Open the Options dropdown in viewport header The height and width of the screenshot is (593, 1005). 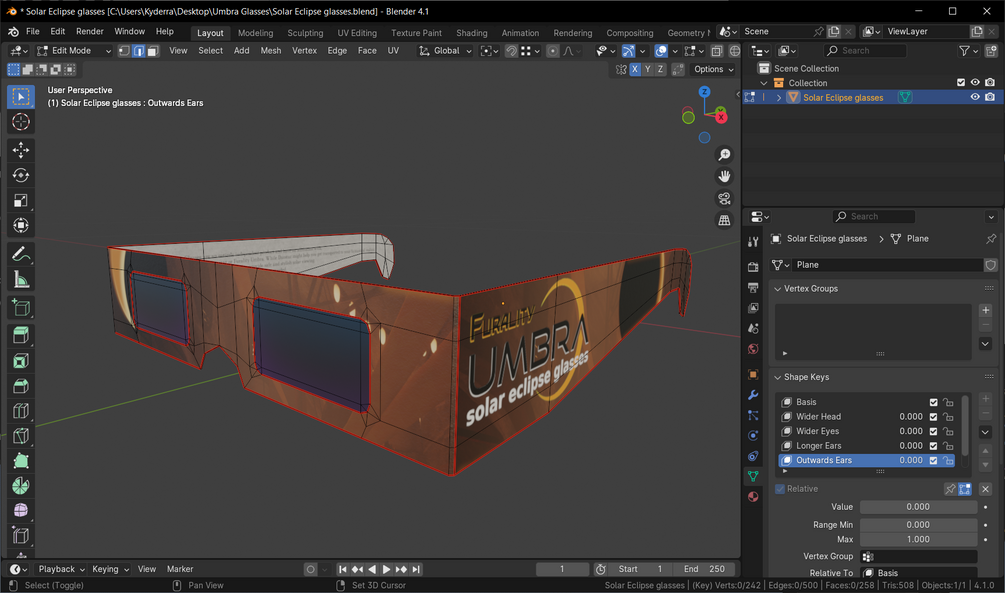[713, 69]
